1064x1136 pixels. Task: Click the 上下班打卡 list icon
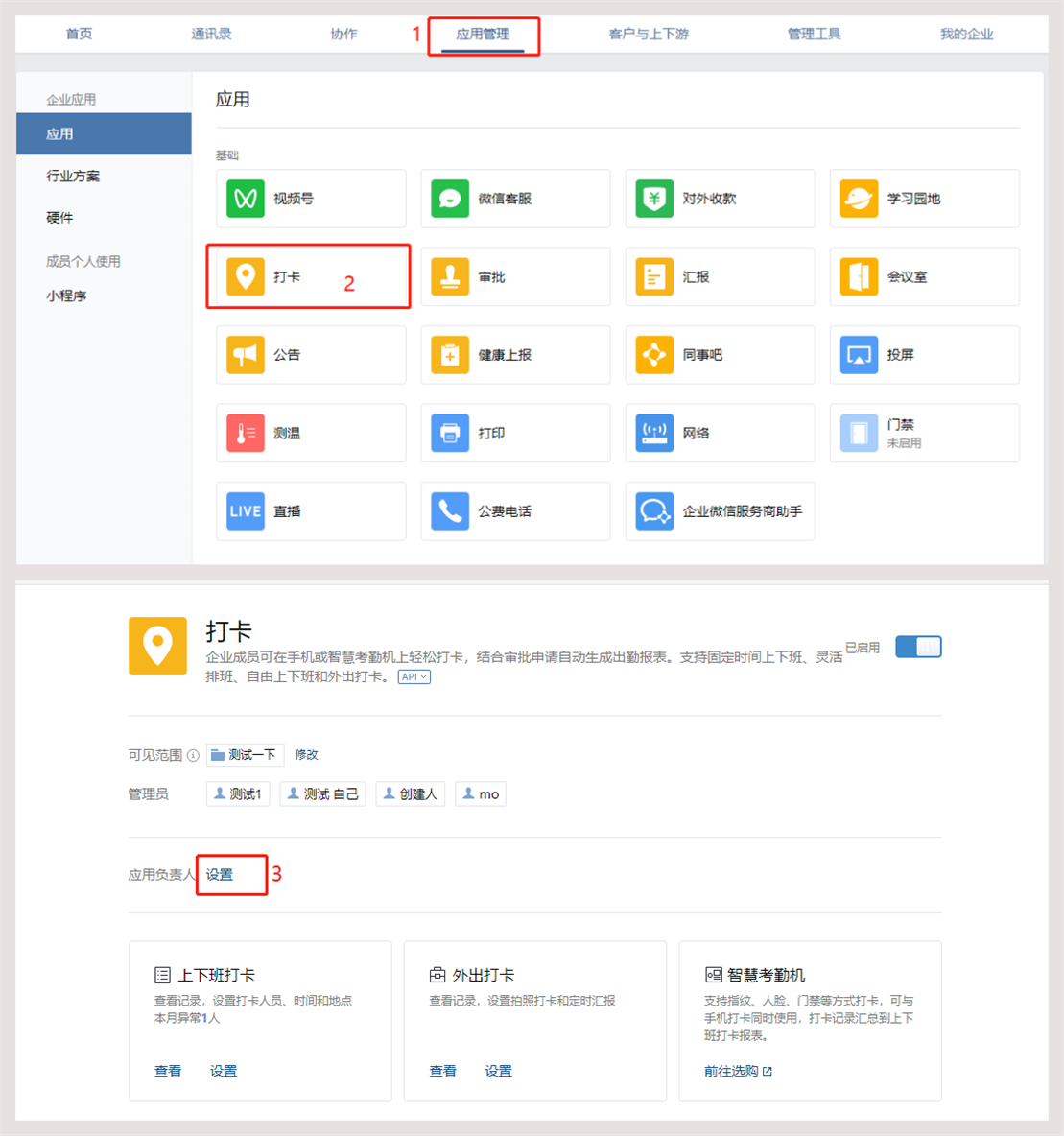point(162,975)
